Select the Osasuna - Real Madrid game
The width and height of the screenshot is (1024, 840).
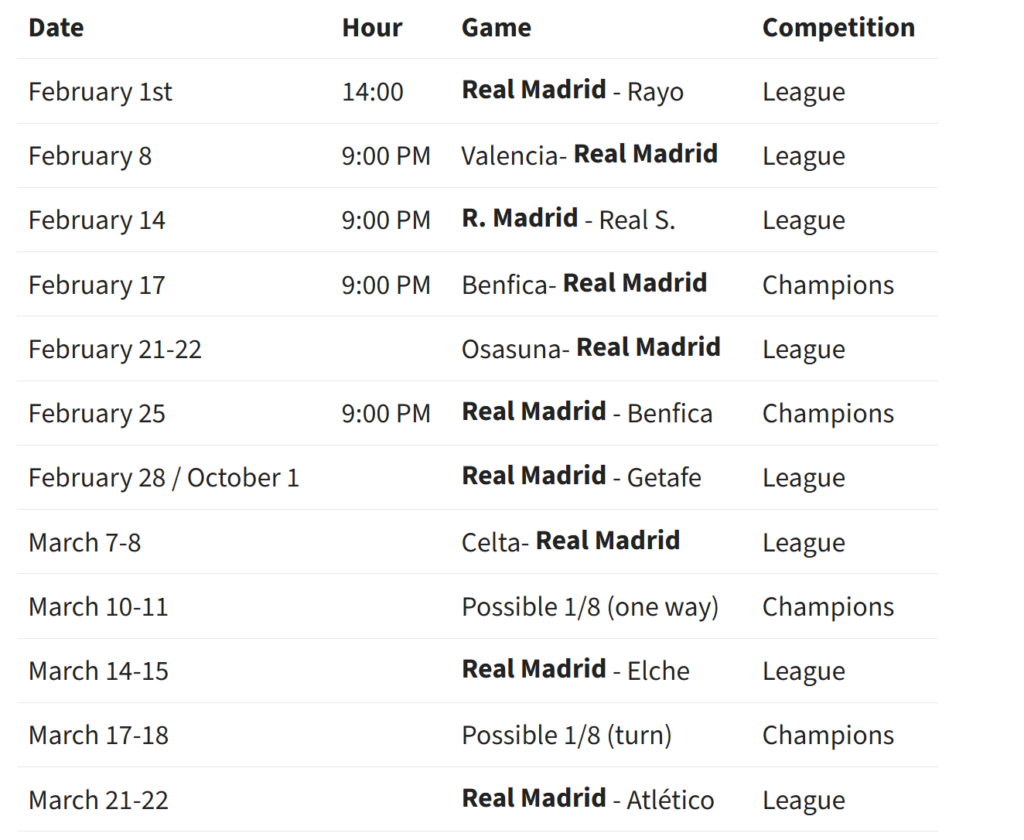[x=590, y=348]
